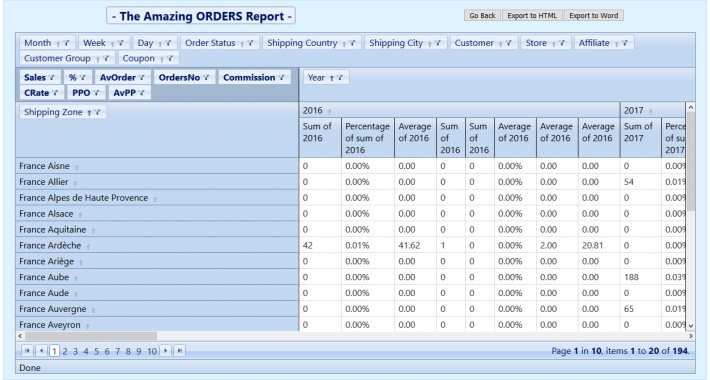Click the Store field filter funnel
The image size is (710, 380).
(562, 43)
